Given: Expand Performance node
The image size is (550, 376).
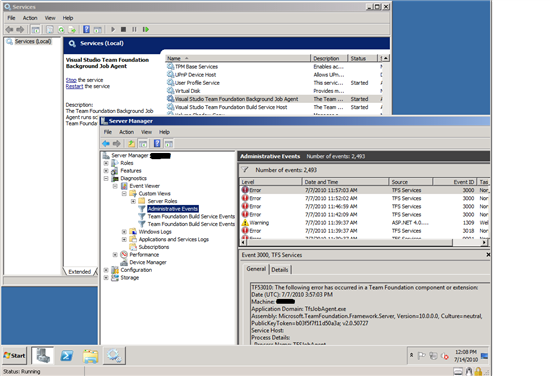Looking at the screenshot, I should pyautogui.click(x=115, y=255).
